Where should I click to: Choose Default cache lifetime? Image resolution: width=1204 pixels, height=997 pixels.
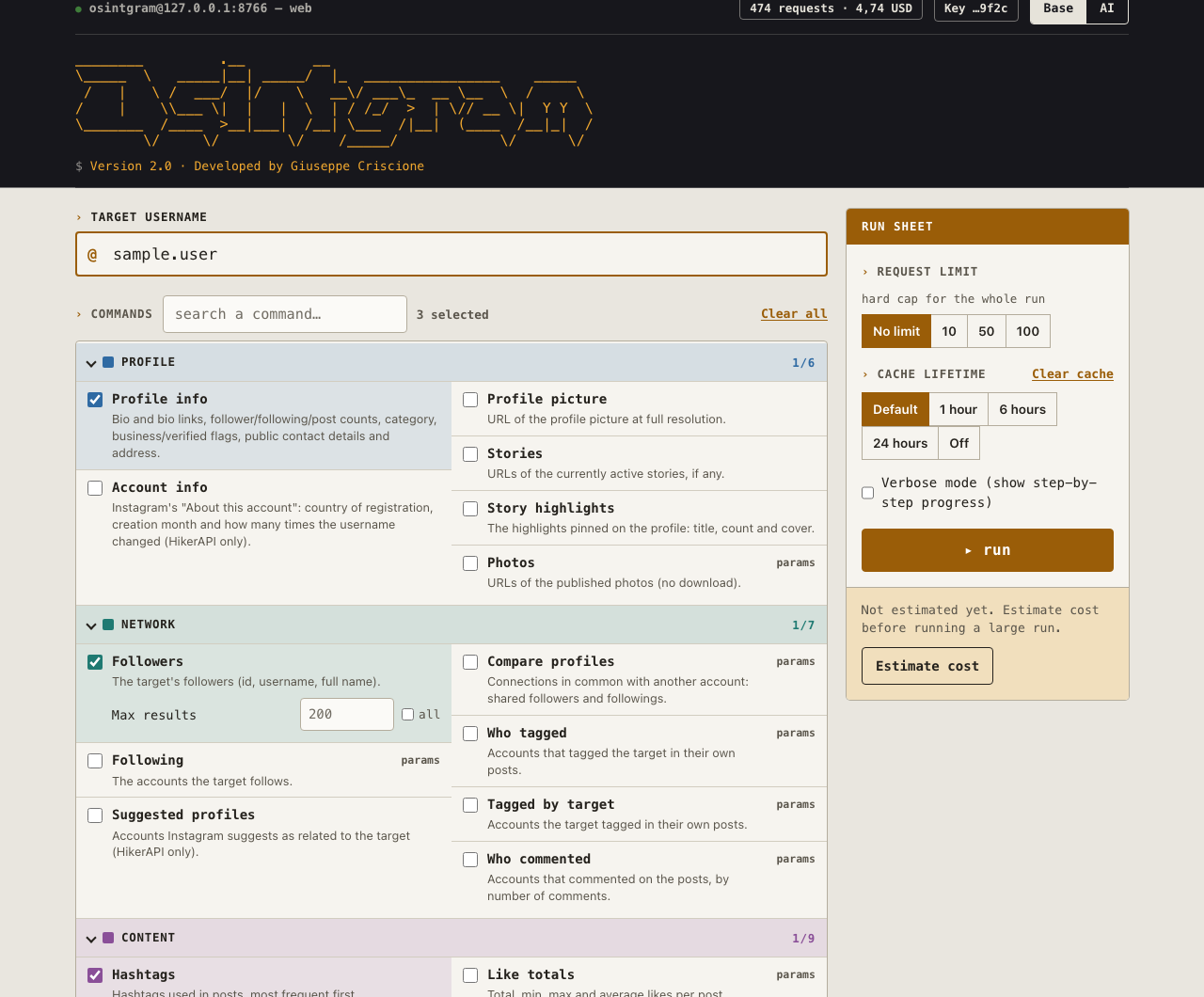pyautogui.click(x=895, y=409)
